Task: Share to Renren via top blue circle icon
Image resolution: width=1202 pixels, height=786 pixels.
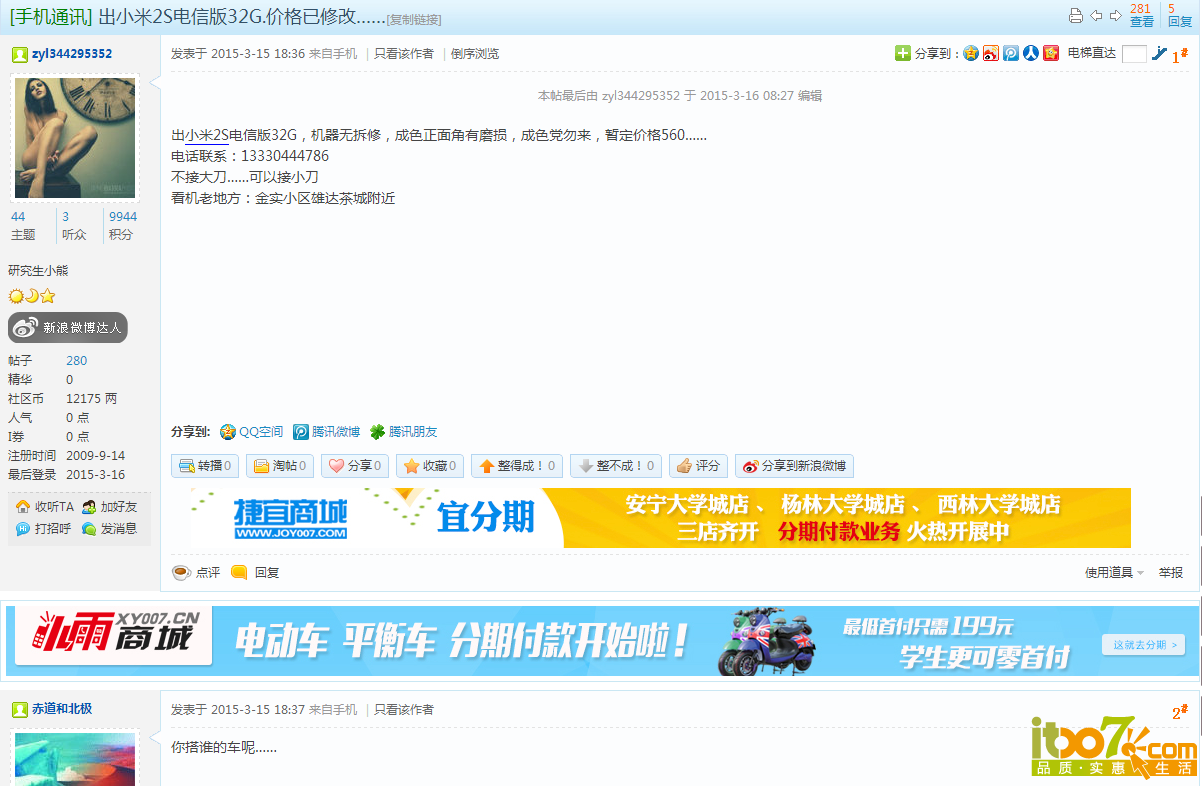Action: coord(1031,53)
